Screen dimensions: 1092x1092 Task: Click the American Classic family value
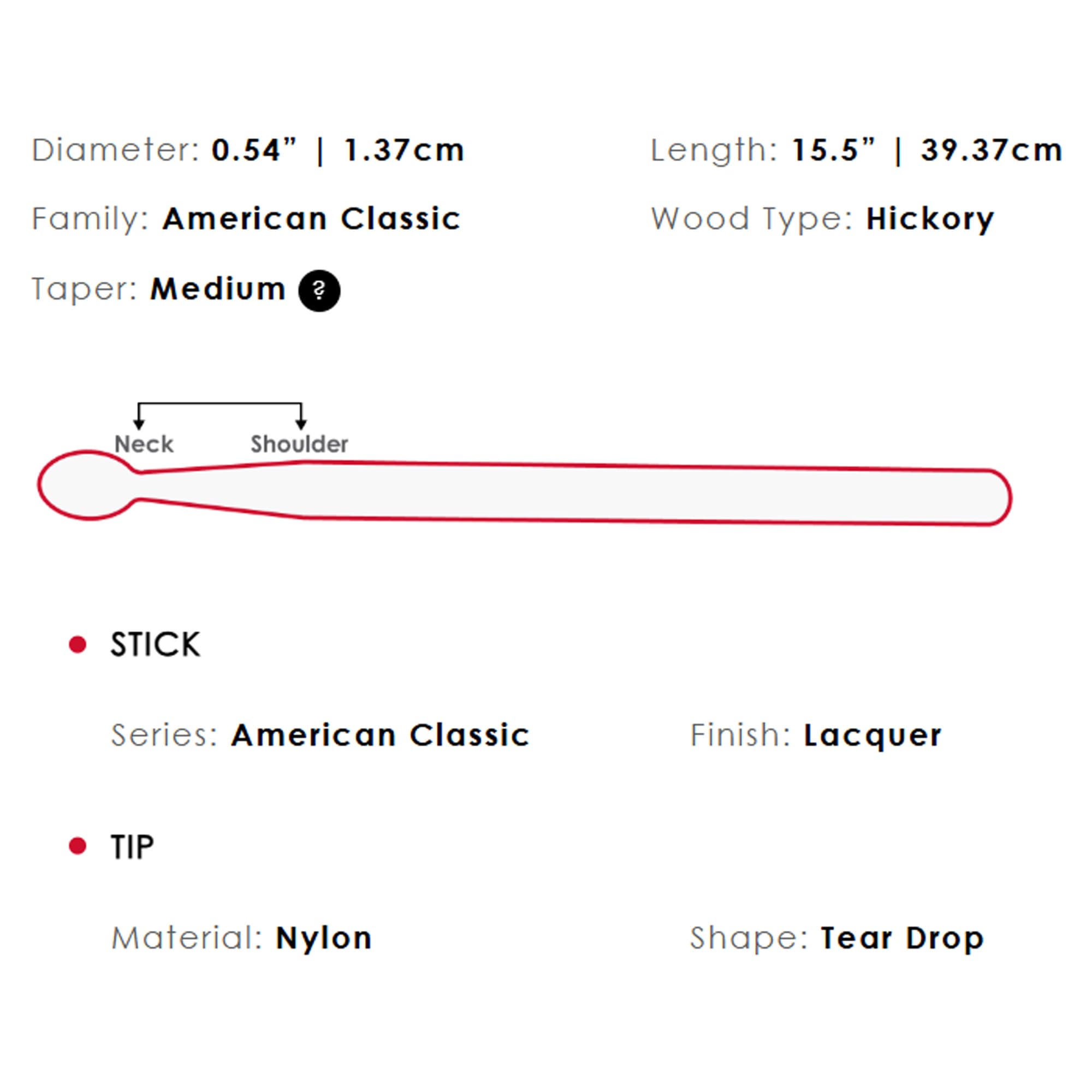311,219
